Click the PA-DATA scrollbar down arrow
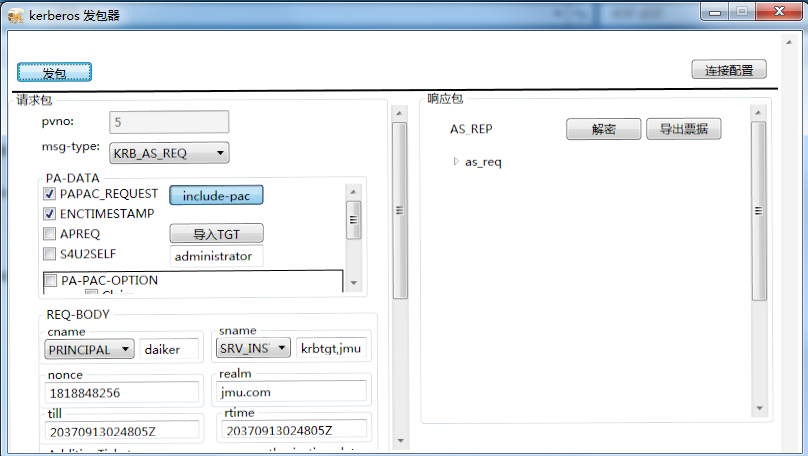The image size is (808, 456). [x=354, y=282]
